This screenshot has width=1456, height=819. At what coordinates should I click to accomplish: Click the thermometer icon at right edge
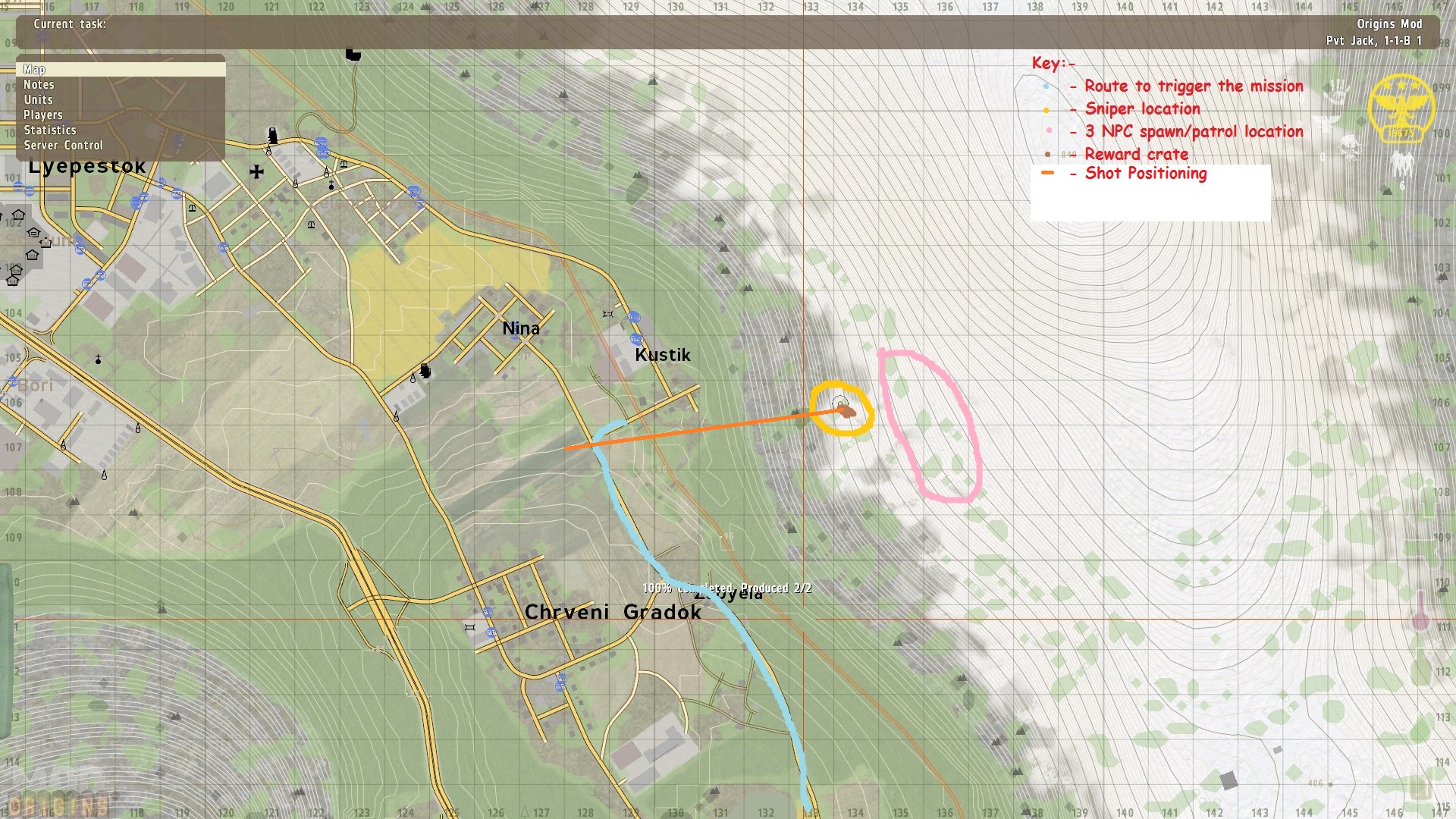click(1420, 610)
